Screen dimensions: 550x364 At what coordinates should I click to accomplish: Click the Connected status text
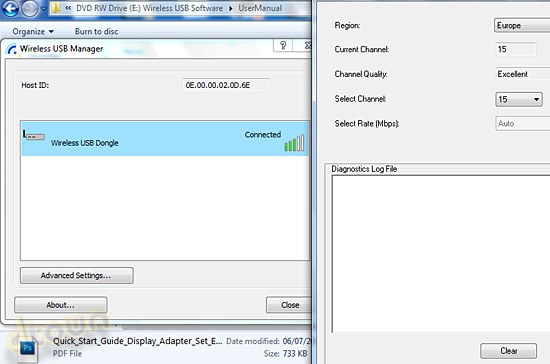pos(263,135)
